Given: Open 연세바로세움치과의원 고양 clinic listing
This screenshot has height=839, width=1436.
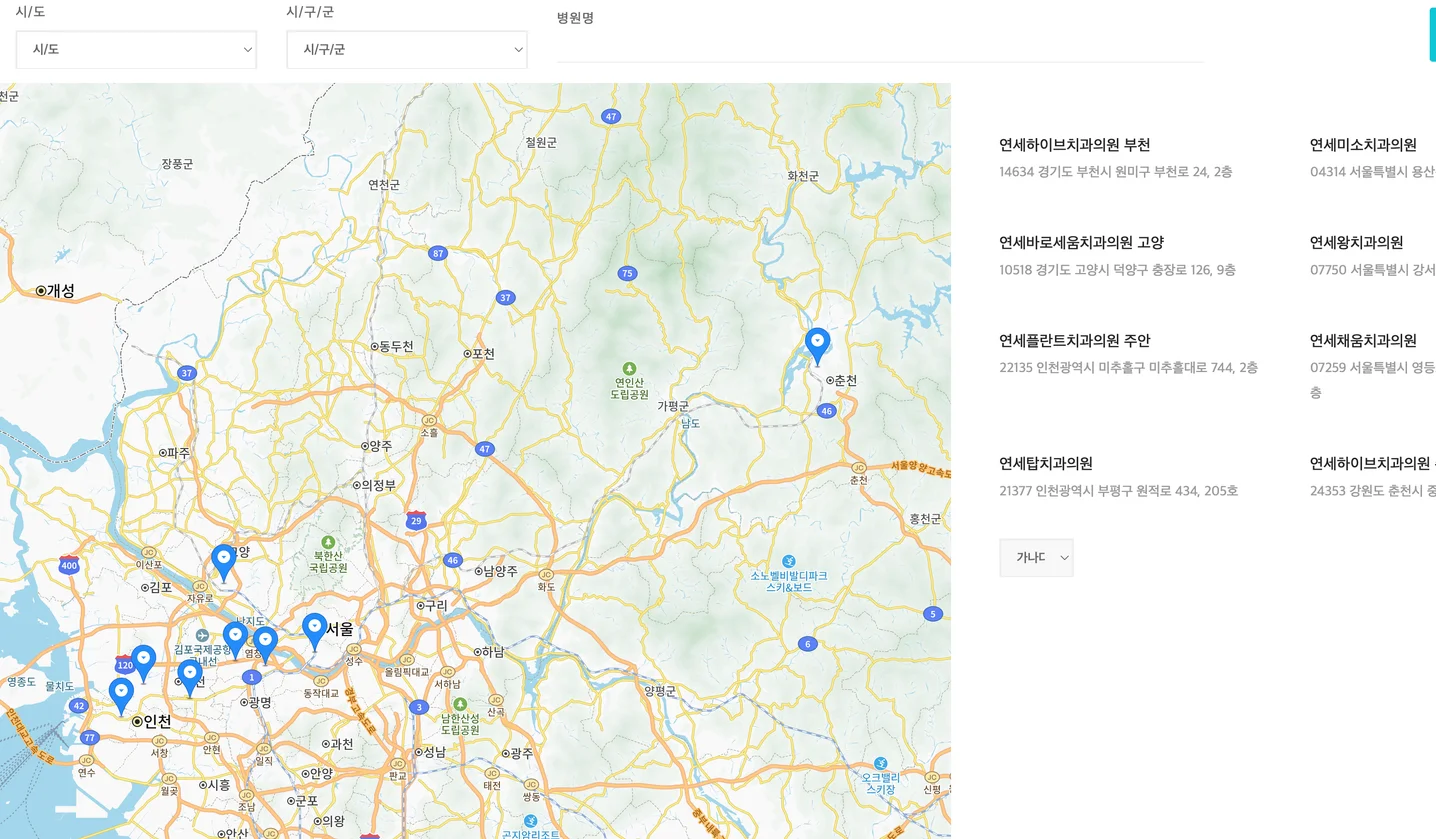Looking at the screenshot, I should [1081, 243].
